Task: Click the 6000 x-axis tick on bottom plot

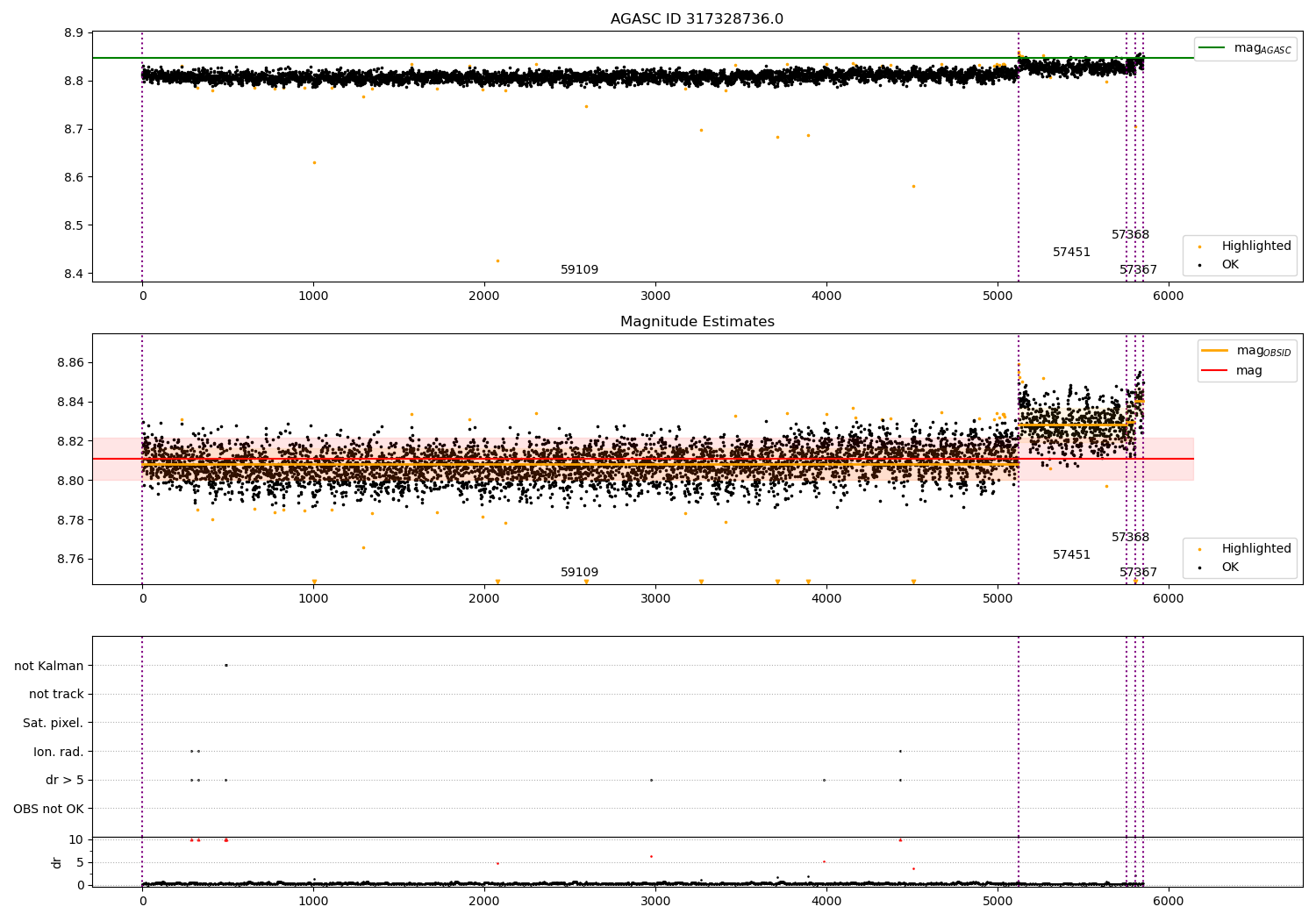Action: (1168, 901)
